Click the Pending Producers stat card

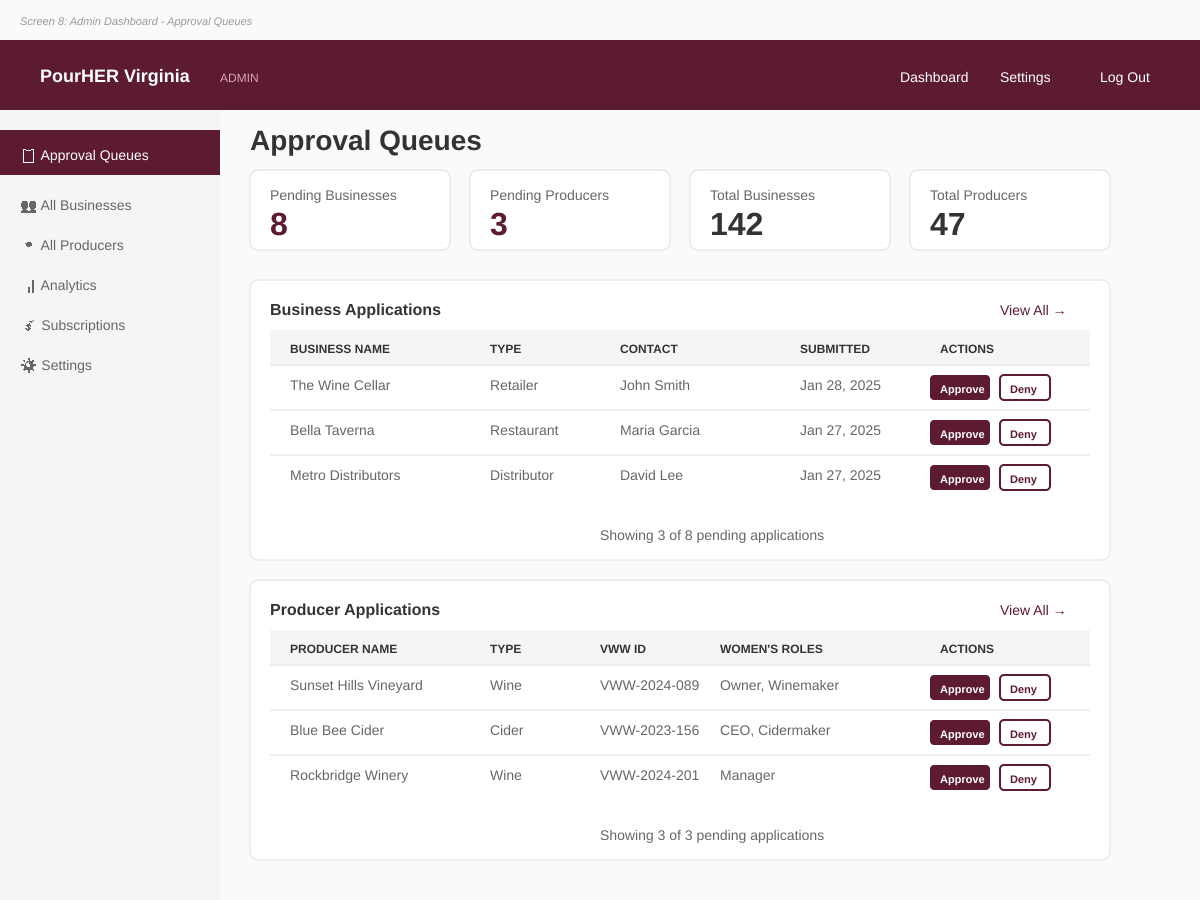pyautogui.click(x=570, y=210)
